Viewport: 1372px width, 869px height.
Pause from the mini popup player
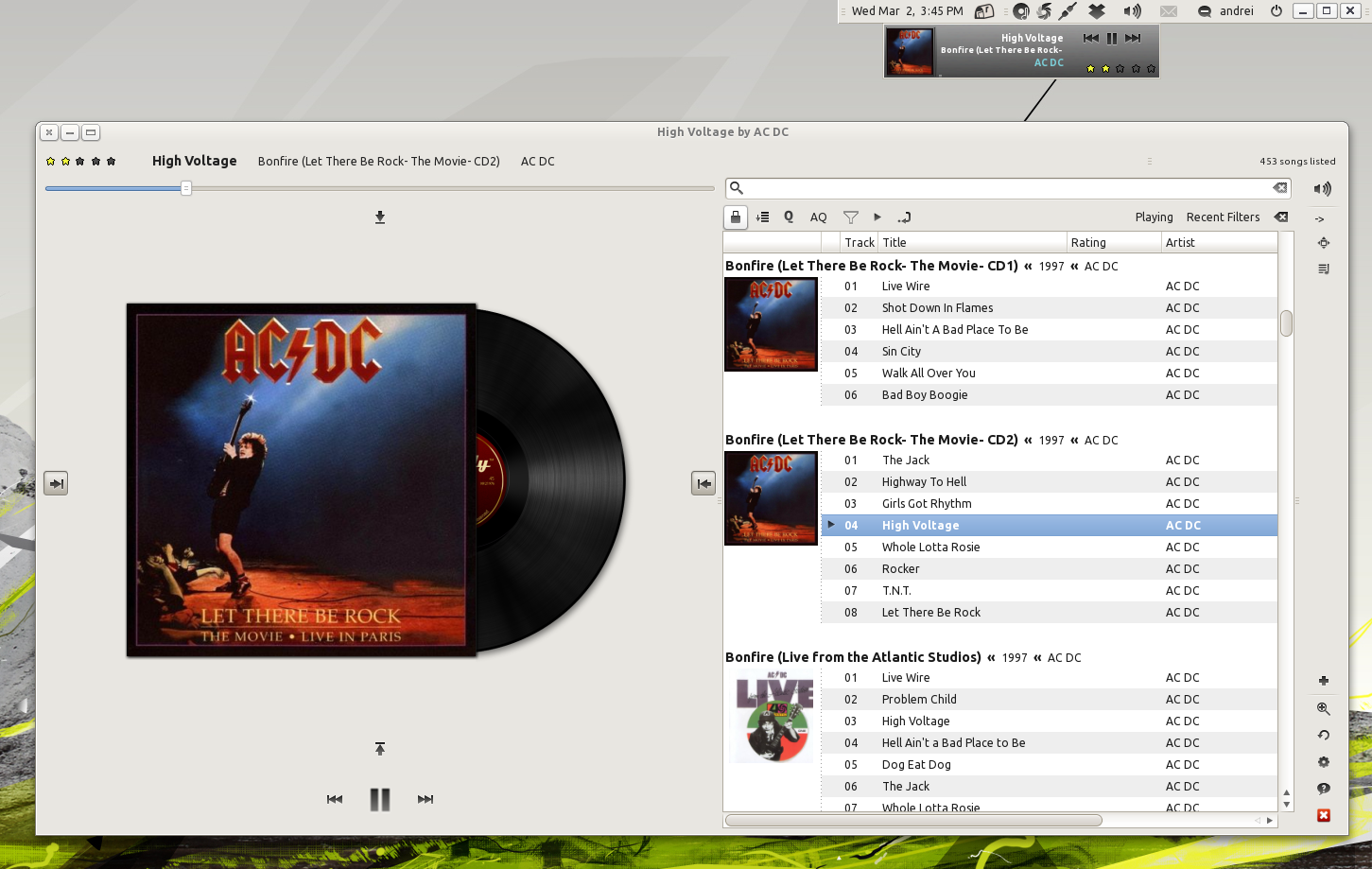[1112, 39]
